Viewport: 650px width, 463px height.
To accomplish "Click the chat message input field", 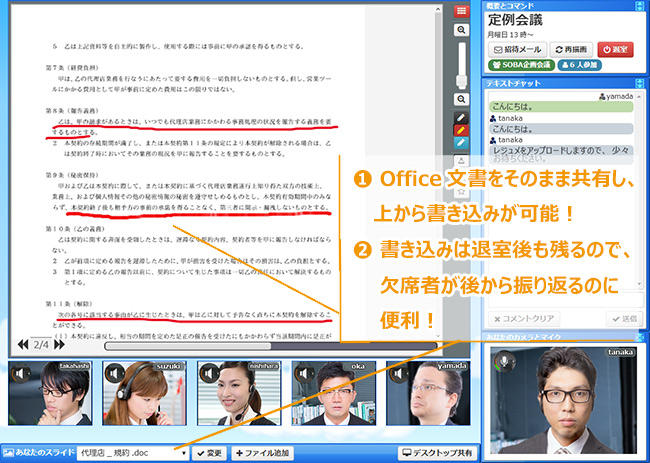I will click(566, 299).
